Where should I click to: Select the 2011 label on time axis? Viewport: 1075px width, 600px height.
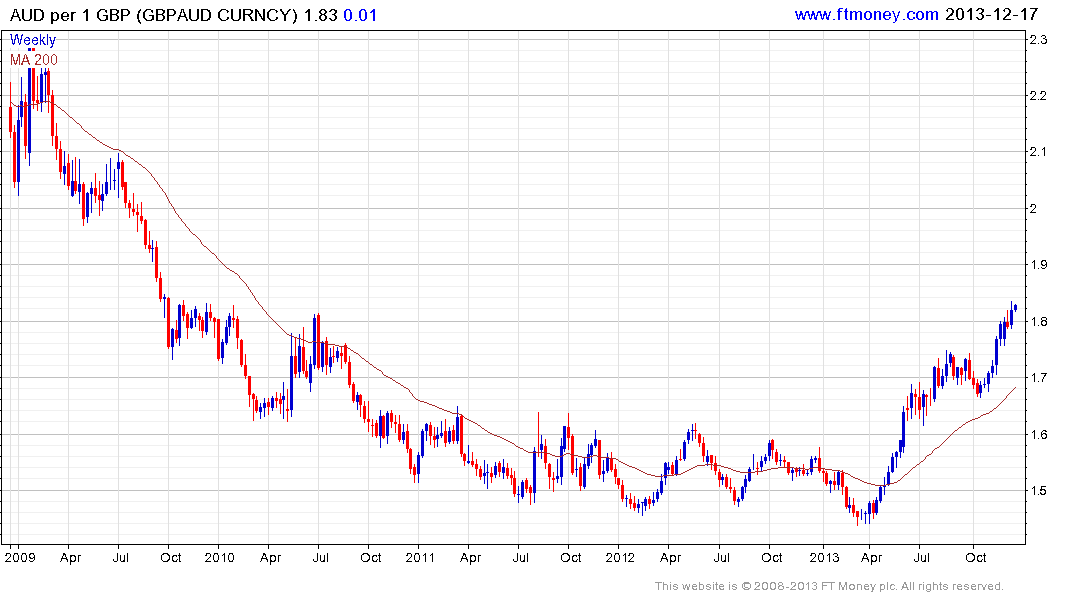[420, 557]
